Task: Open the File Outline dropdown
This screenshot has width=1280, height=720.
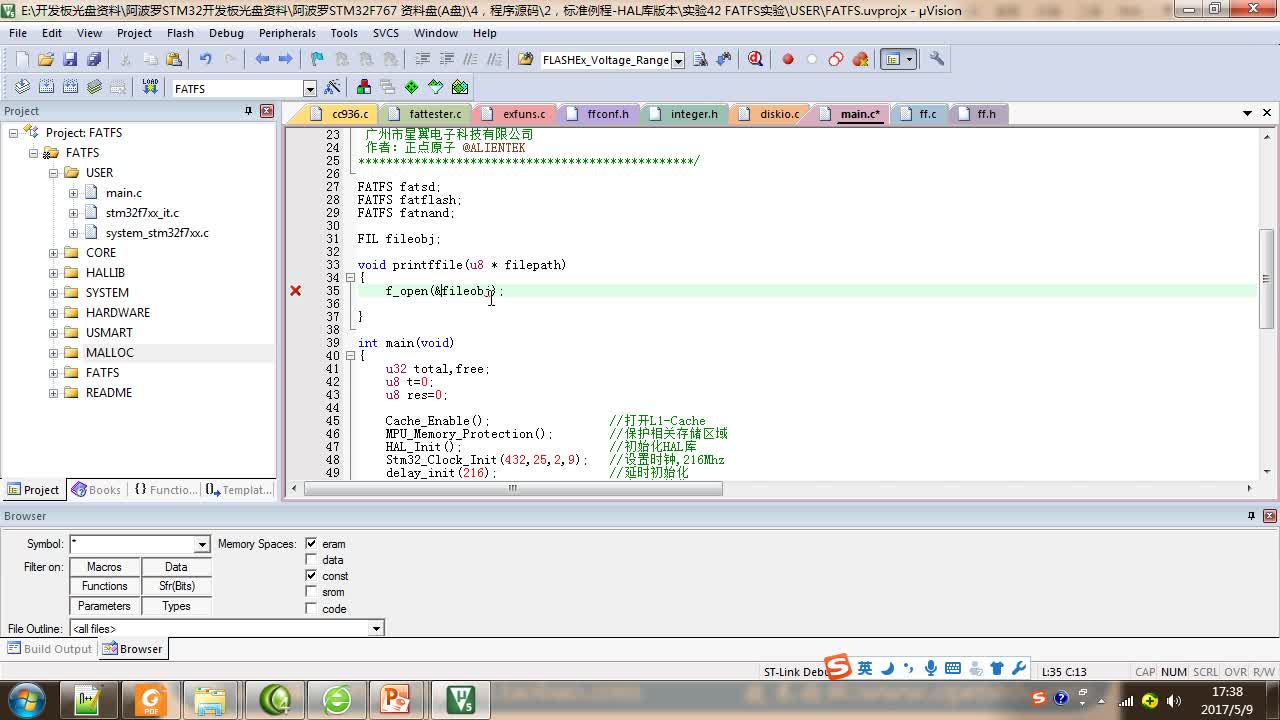Action: click(x=376, y=629)
